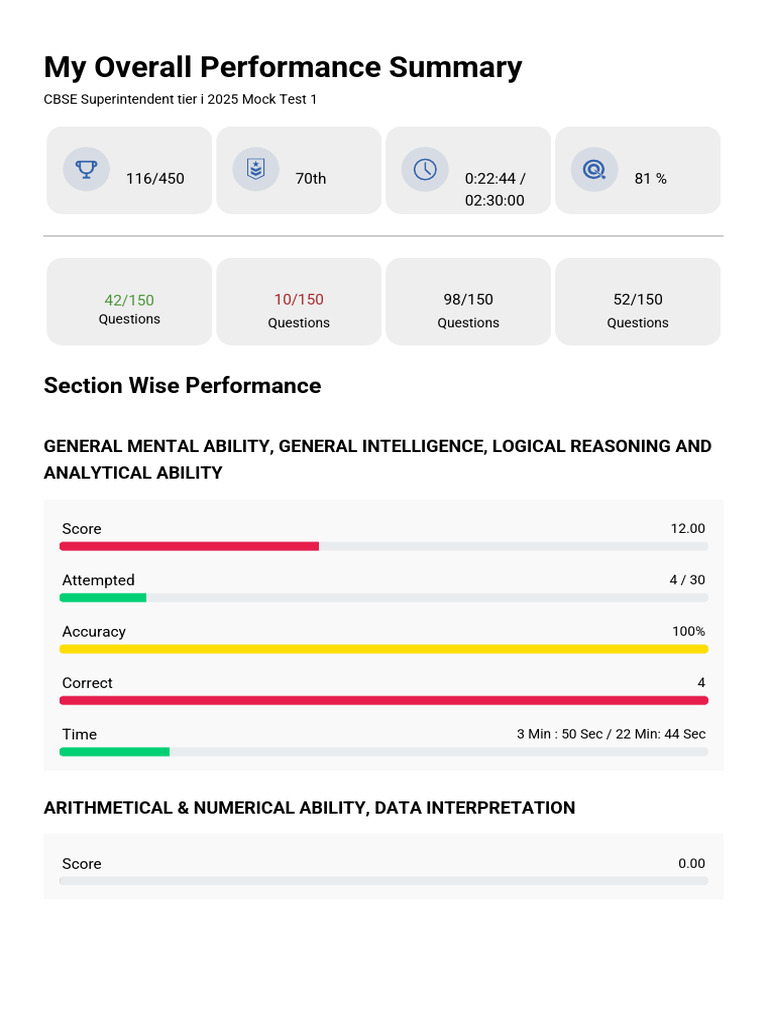
Task: Select the 98/150 Questions card
Action: (x=468, y=301)
